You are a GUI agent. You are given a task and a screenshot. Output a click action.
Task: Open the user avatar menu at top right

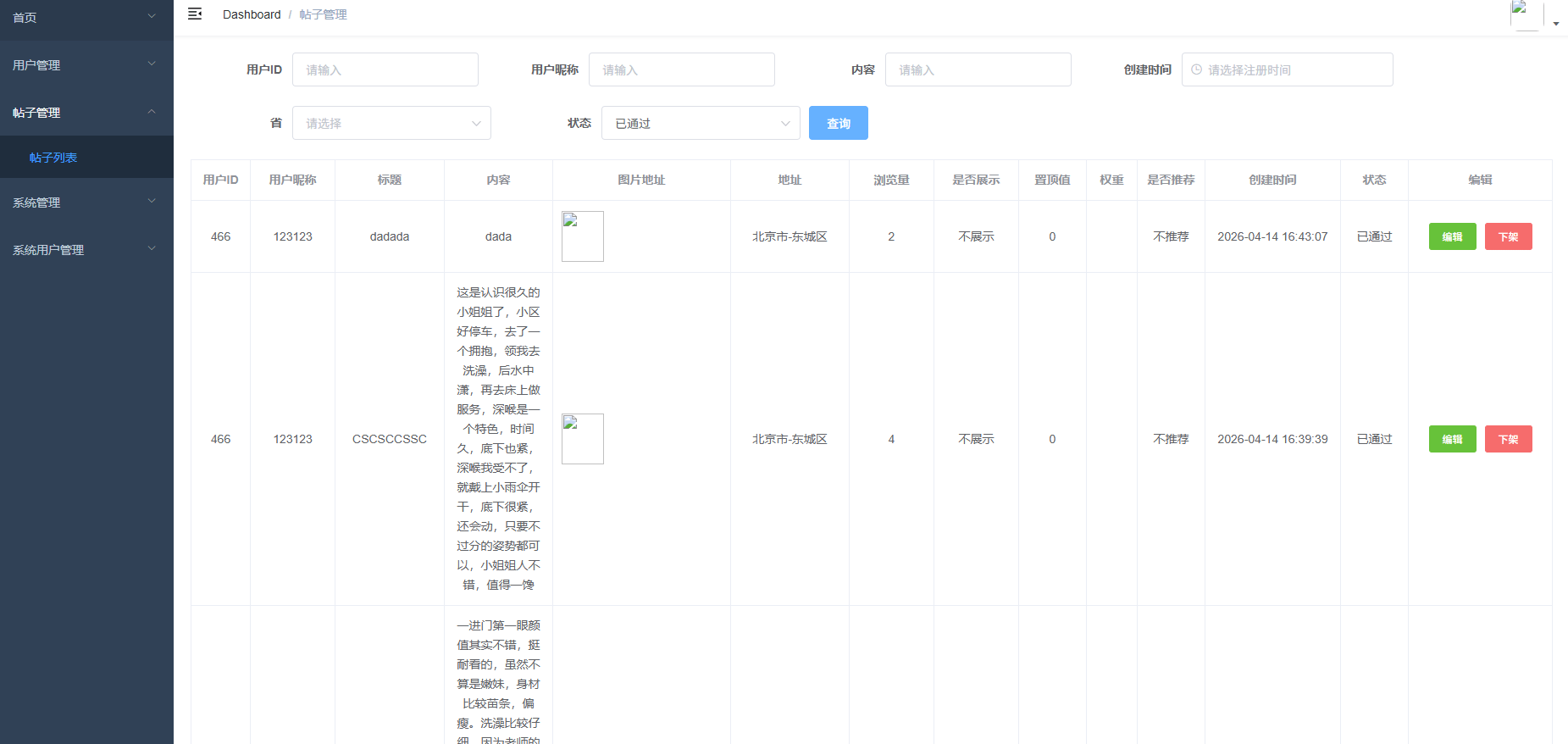click(1526, 15)
